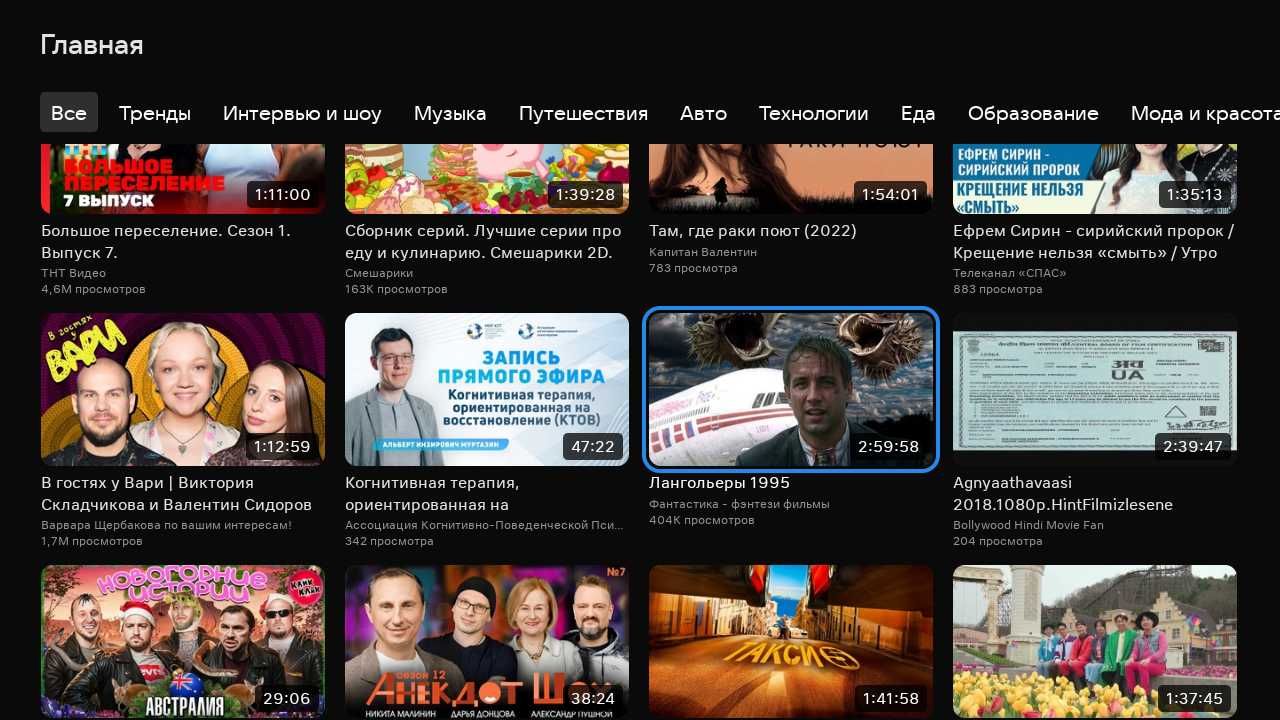1280x720 pixels.
Task: Click the 2:39:47 duration badge
Action: click(1194, 446)
